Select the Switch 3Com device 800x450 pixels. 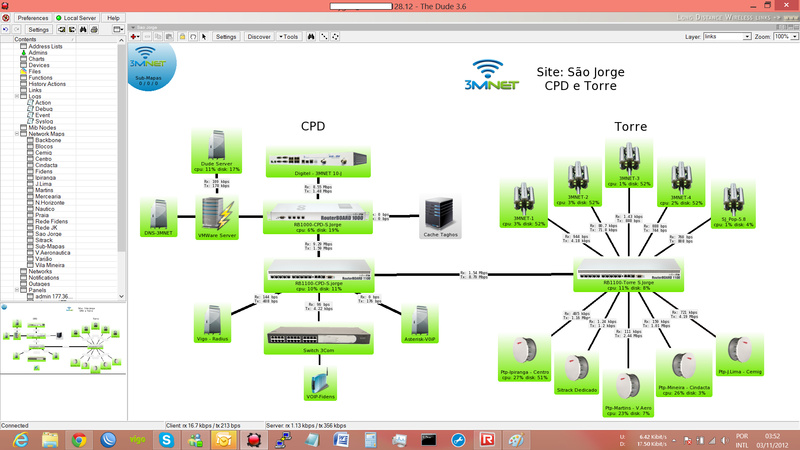coord(319,339)
